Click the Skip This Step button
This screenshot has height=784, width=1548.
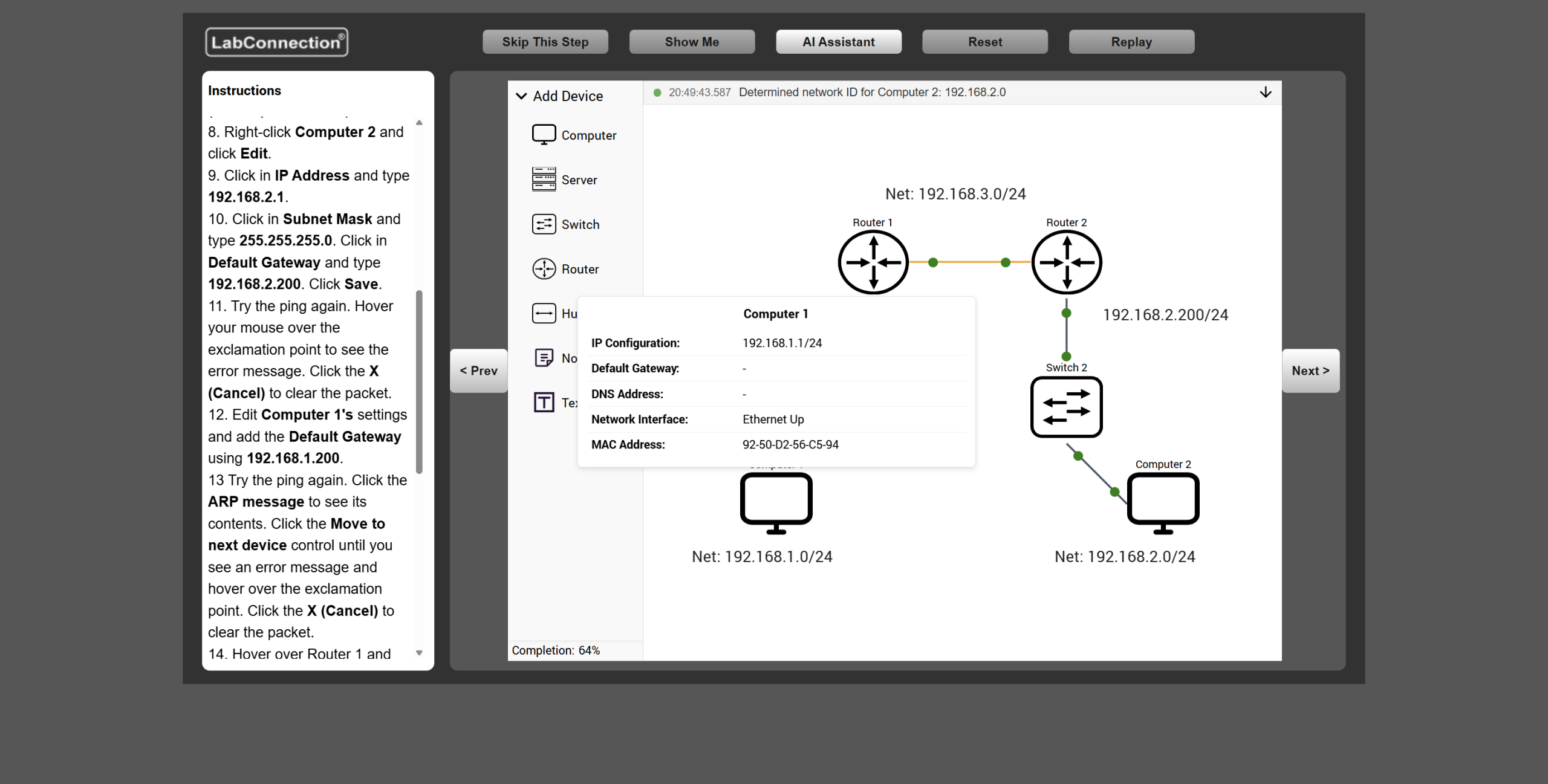click(x=545, y=42)
